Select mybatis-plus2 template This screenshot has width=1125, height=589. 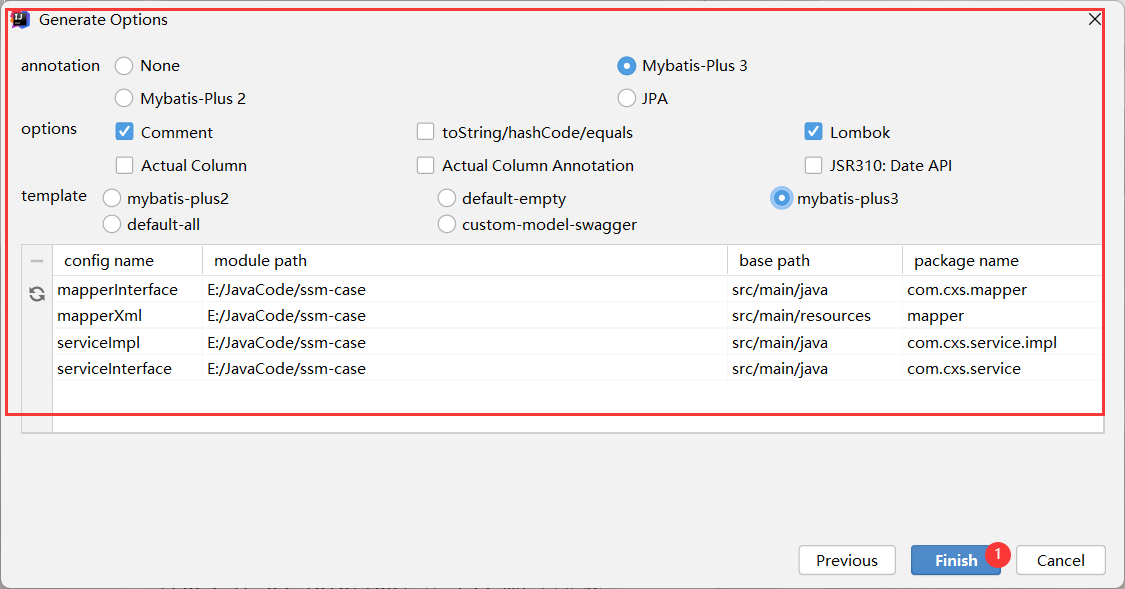click(x=111, y=198)
